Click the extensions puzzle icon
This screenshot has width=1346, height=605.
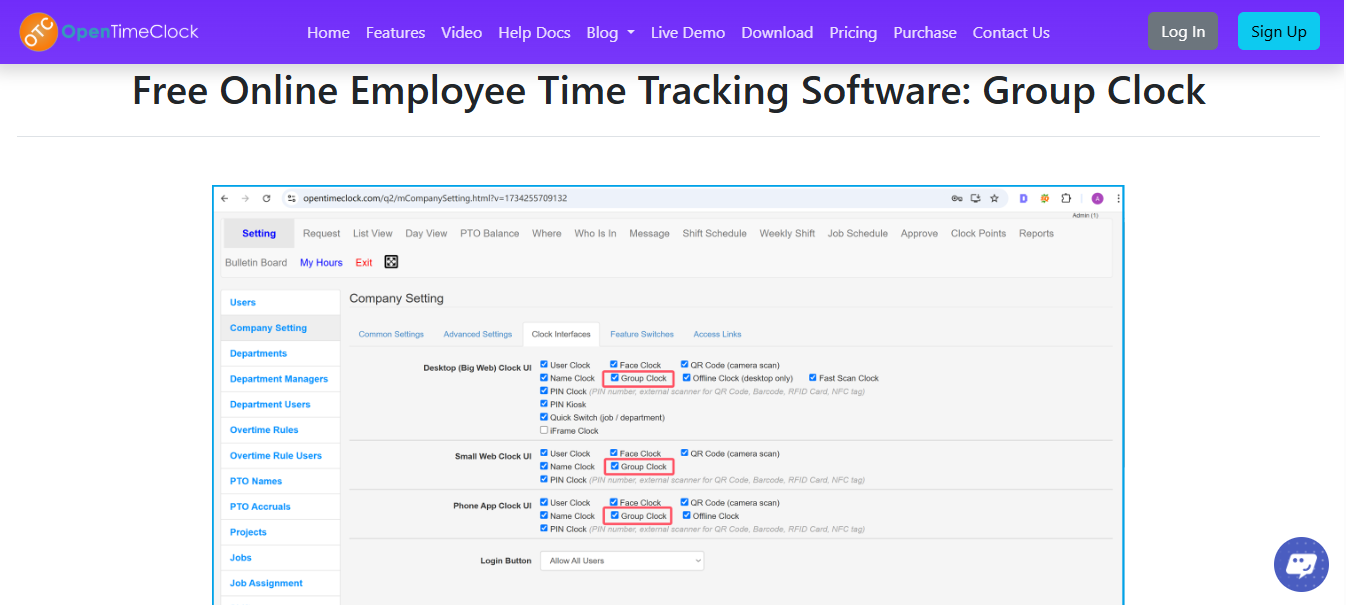pos(1066,198)
